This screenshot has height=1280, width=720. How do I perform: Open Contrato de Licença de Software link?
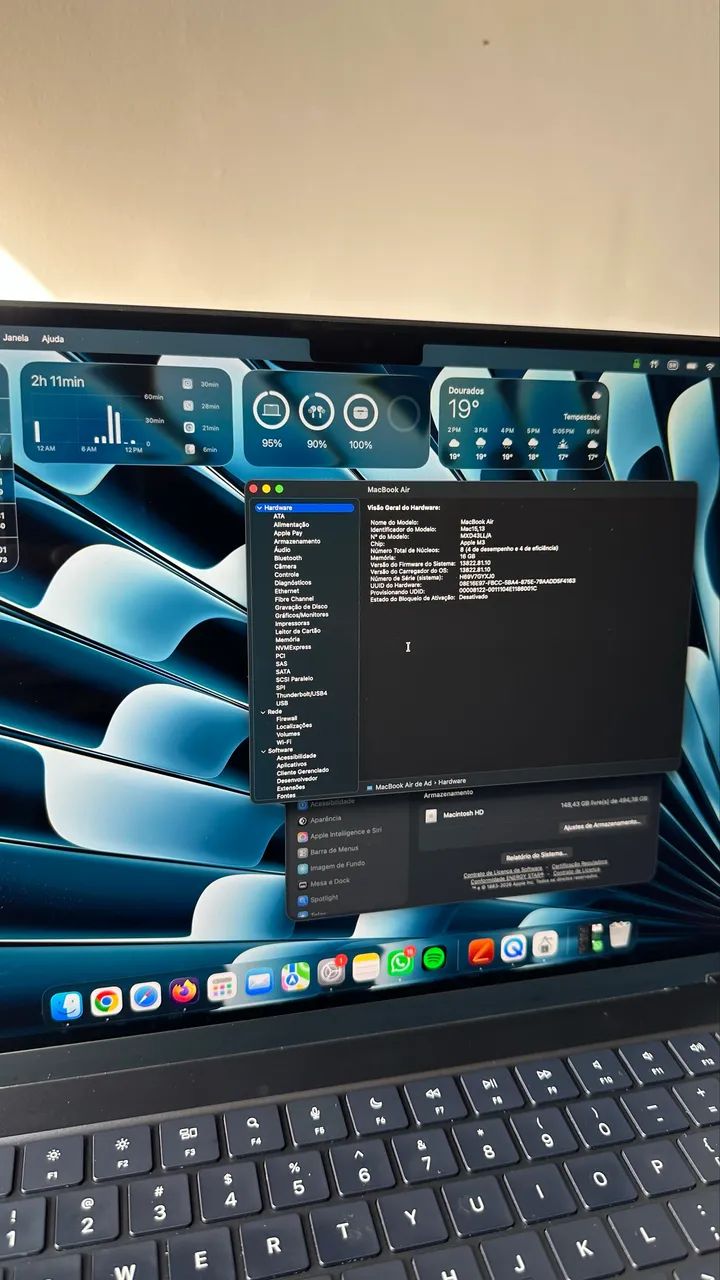pyautogui.click(x=503, y=870)
